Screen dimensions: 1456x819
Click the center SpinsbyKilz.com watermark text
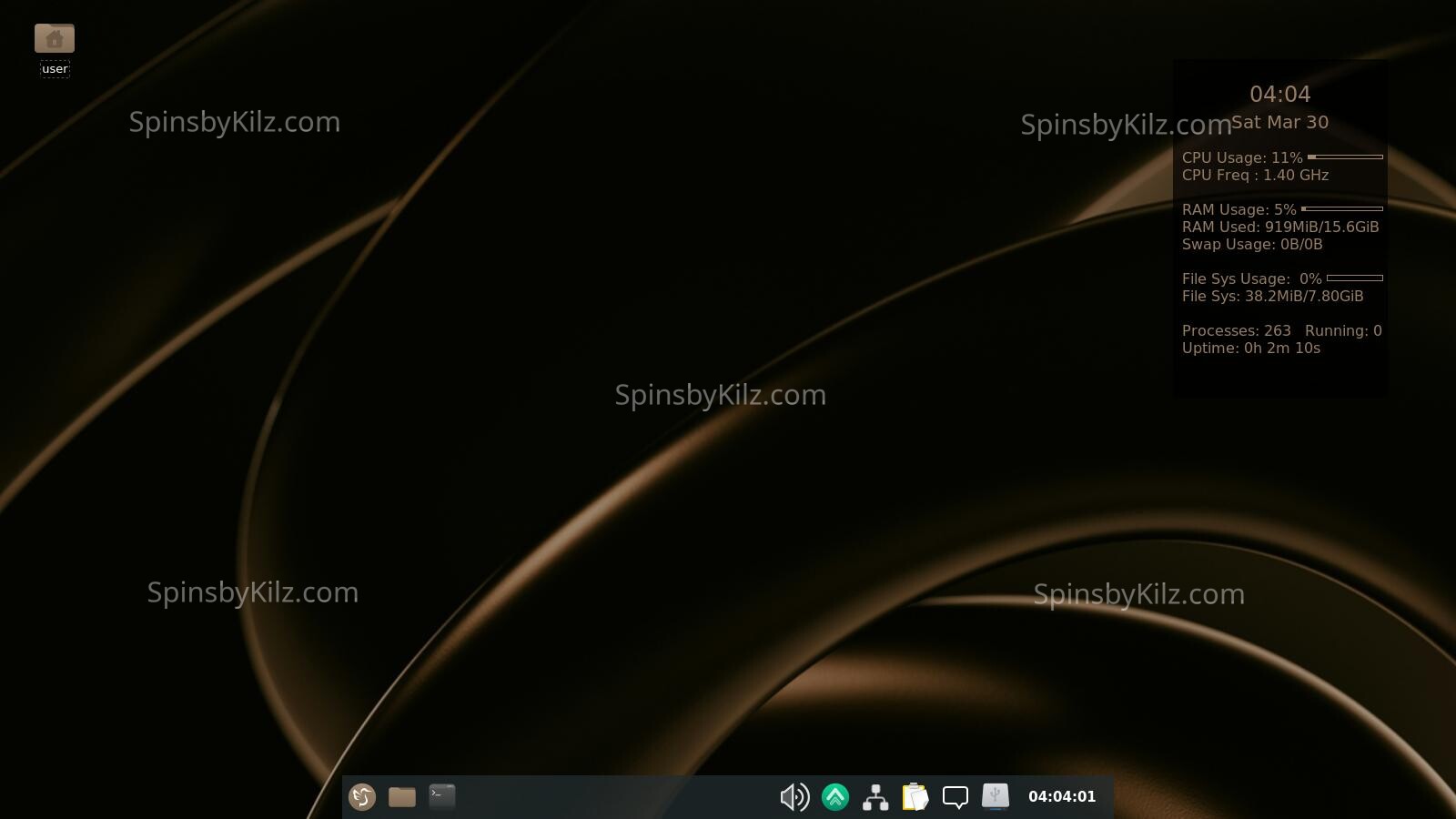click(721, 395)
